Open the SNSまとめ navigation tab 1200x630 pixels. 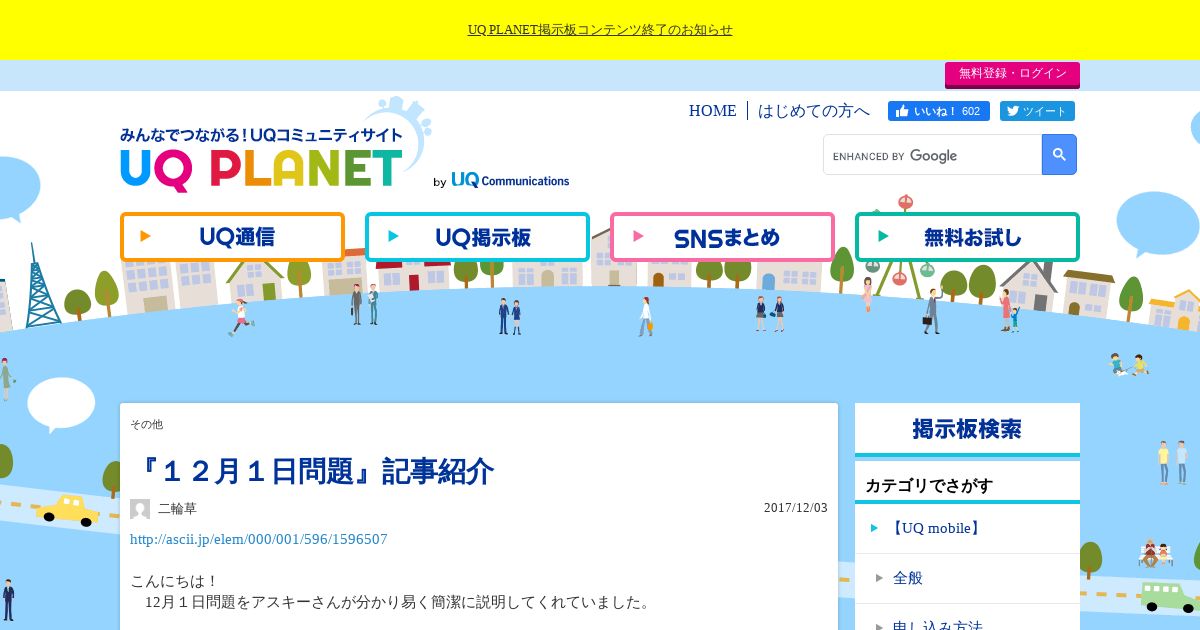[x=722, y=237]
